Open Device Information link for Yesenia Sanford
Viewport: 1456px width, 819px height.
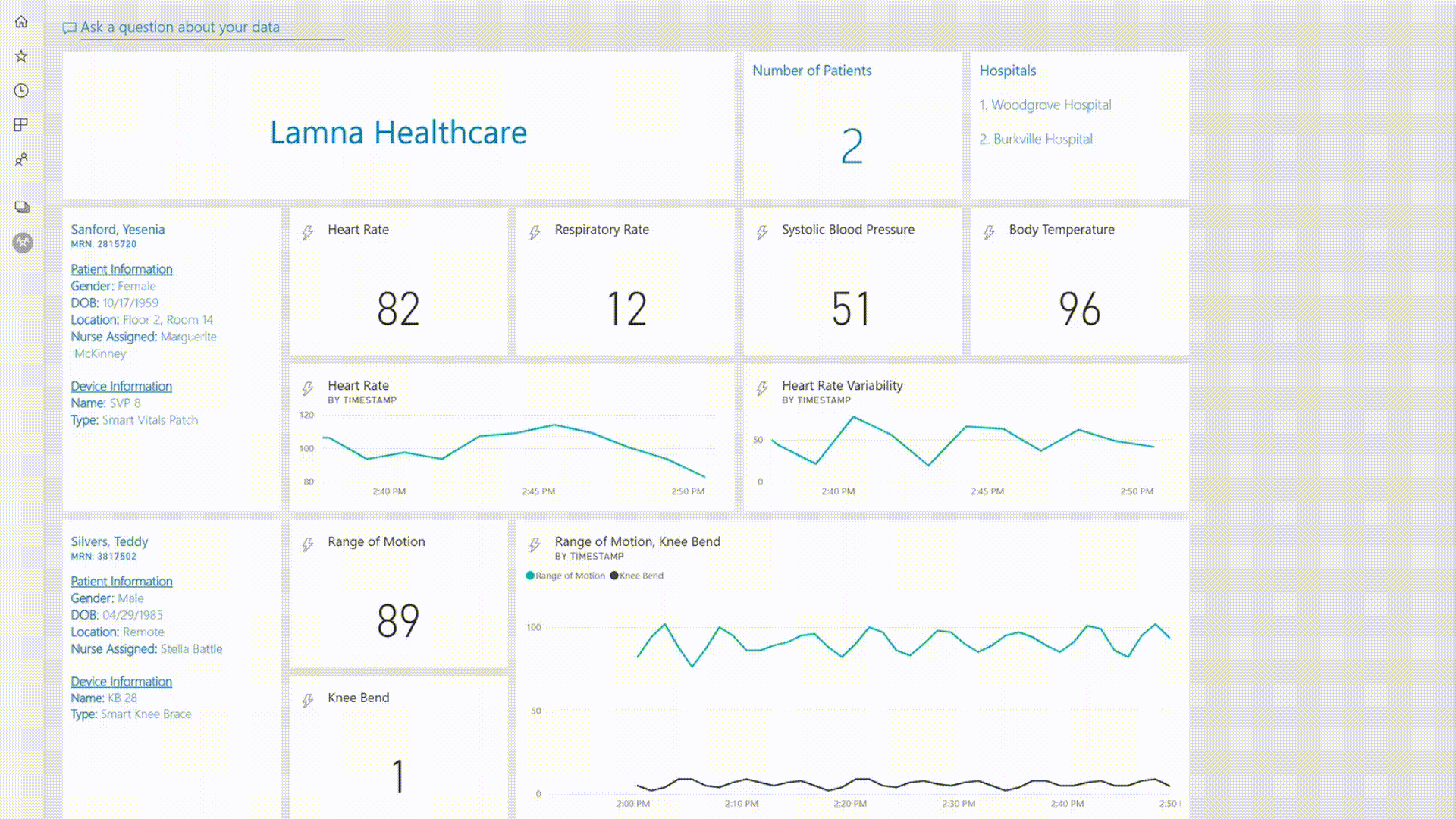pos(121,386)
